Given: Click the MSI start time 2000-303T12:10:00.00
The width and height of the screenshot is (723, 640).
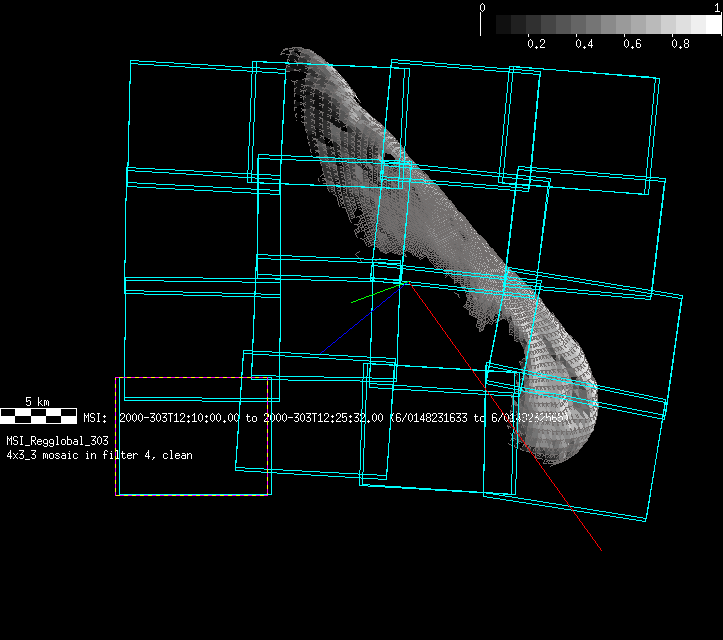Looking at the screenshot, I should click(180, 418).
